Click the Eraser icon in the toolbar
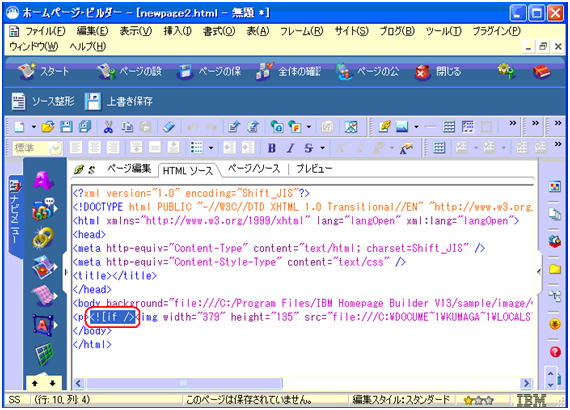This screenshot has width=570, height=410. [x=168, y=127]
